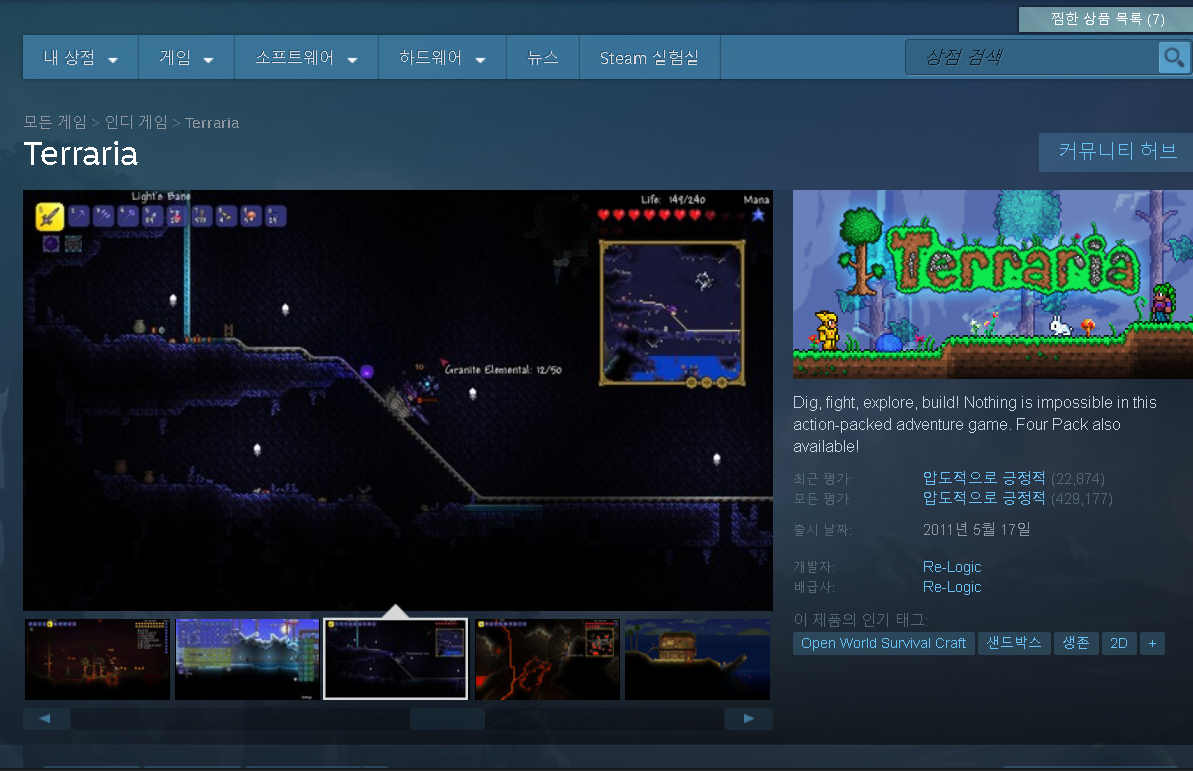Select the ocean boat screenshot thumbnail
The height and width of the screenshot is (771, 1193).
697,659
